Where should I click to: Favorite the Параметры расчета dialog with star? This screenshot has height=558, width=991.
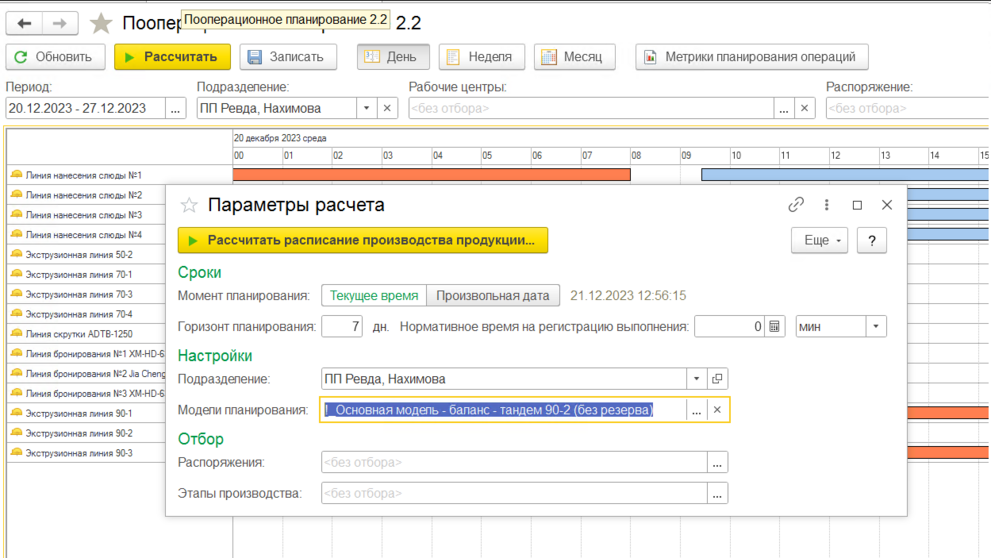click(x=189, y=205)
